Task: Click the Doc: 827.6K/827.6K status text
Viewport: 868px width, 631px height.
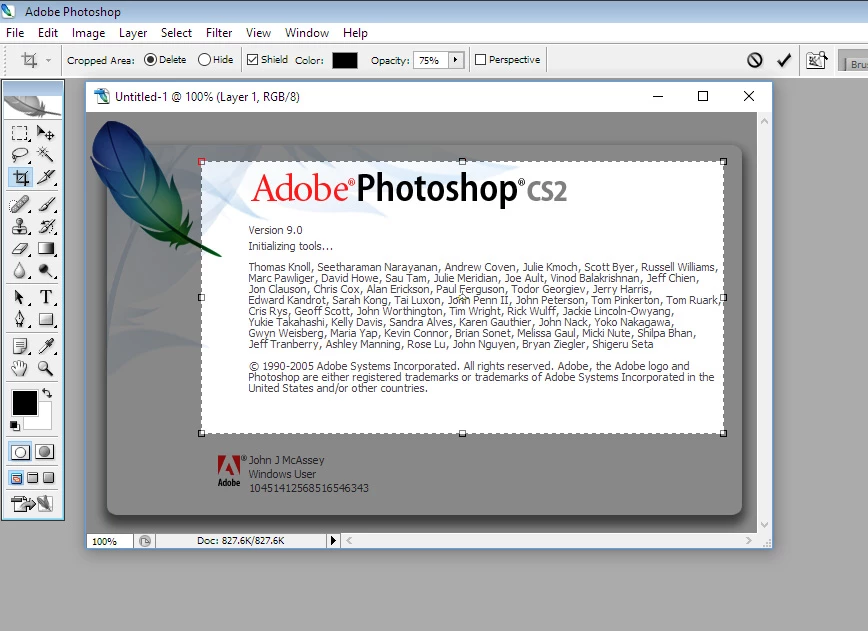Action: pos(240,540)
